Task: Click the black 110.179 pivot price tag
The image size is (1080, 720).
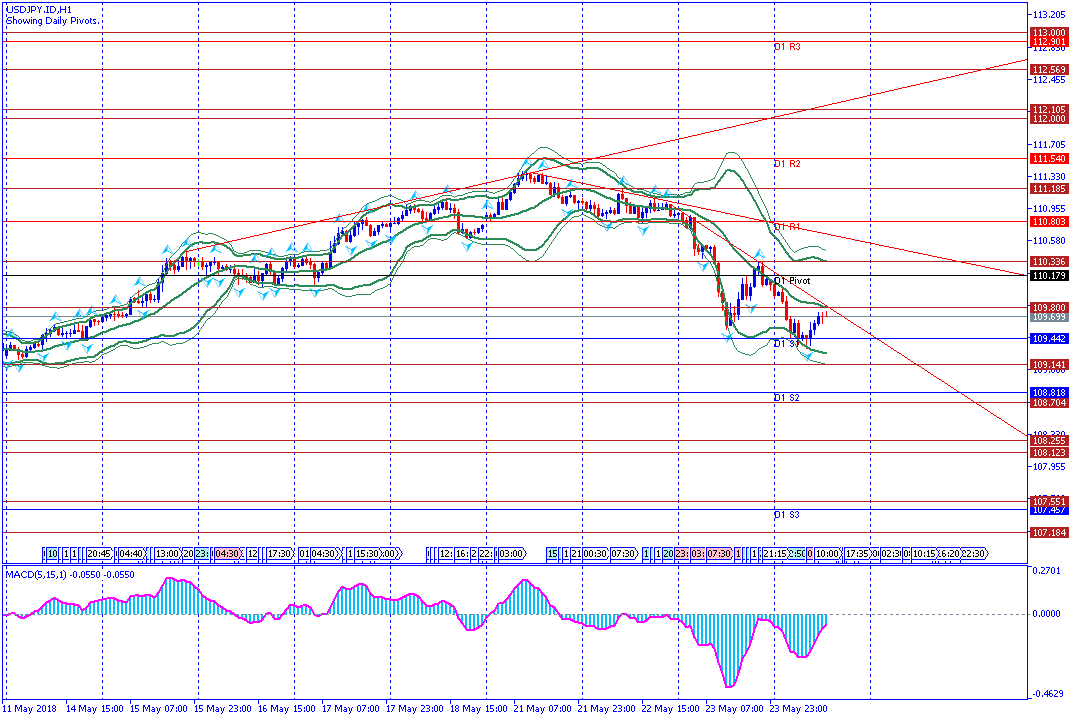Action: [1049, 276]
